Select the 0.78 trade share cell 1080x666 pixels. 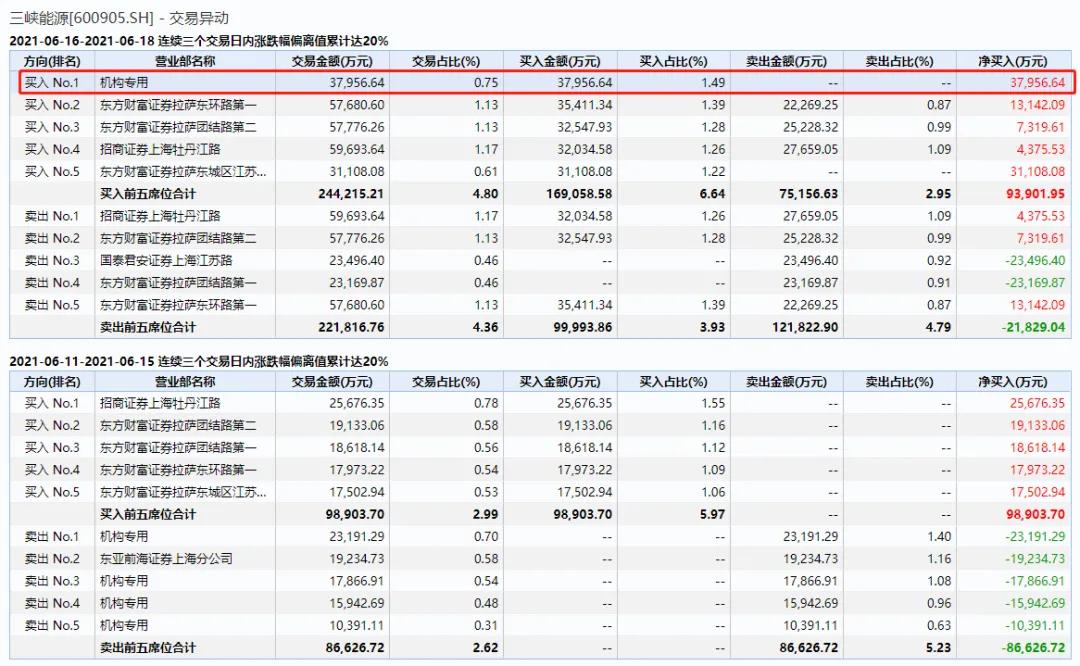[x=486, y=403]
